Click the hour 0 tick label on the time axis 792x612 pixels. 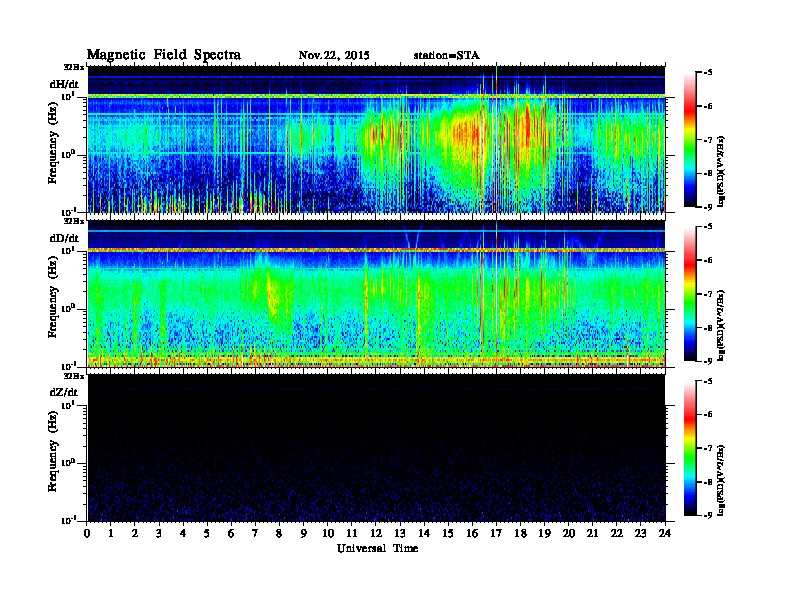(x=87, y=533)
